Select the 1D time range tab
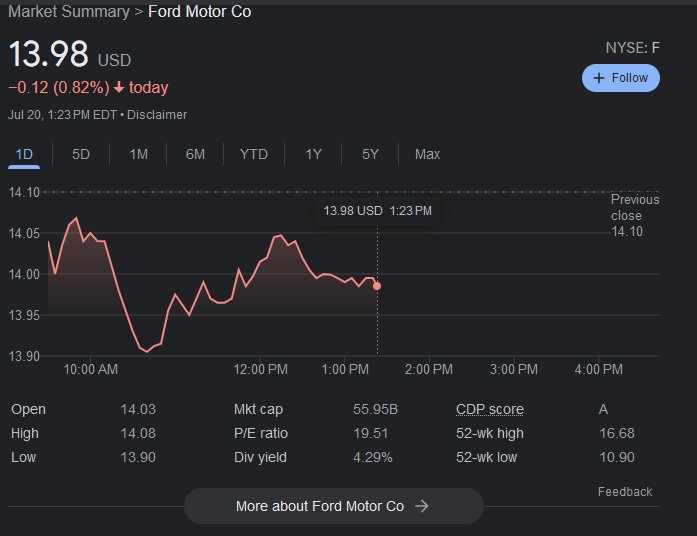Image resolution: width=697 pixels, height=536 pixels. click(24, 154)
